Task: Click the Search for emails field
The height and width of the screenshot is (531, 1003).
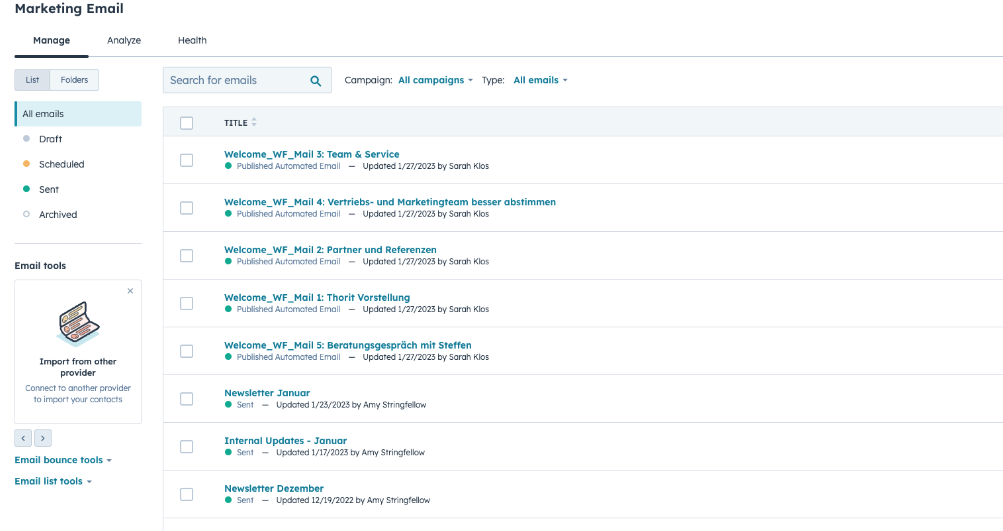Action: pyautogui.click(x=235, y=80)
